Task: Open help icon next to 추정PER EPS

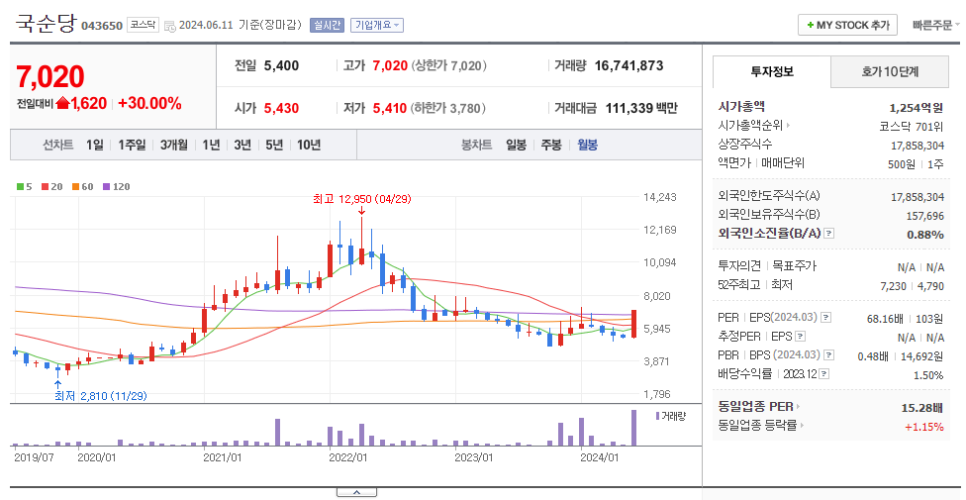Action: click(799, 337)
